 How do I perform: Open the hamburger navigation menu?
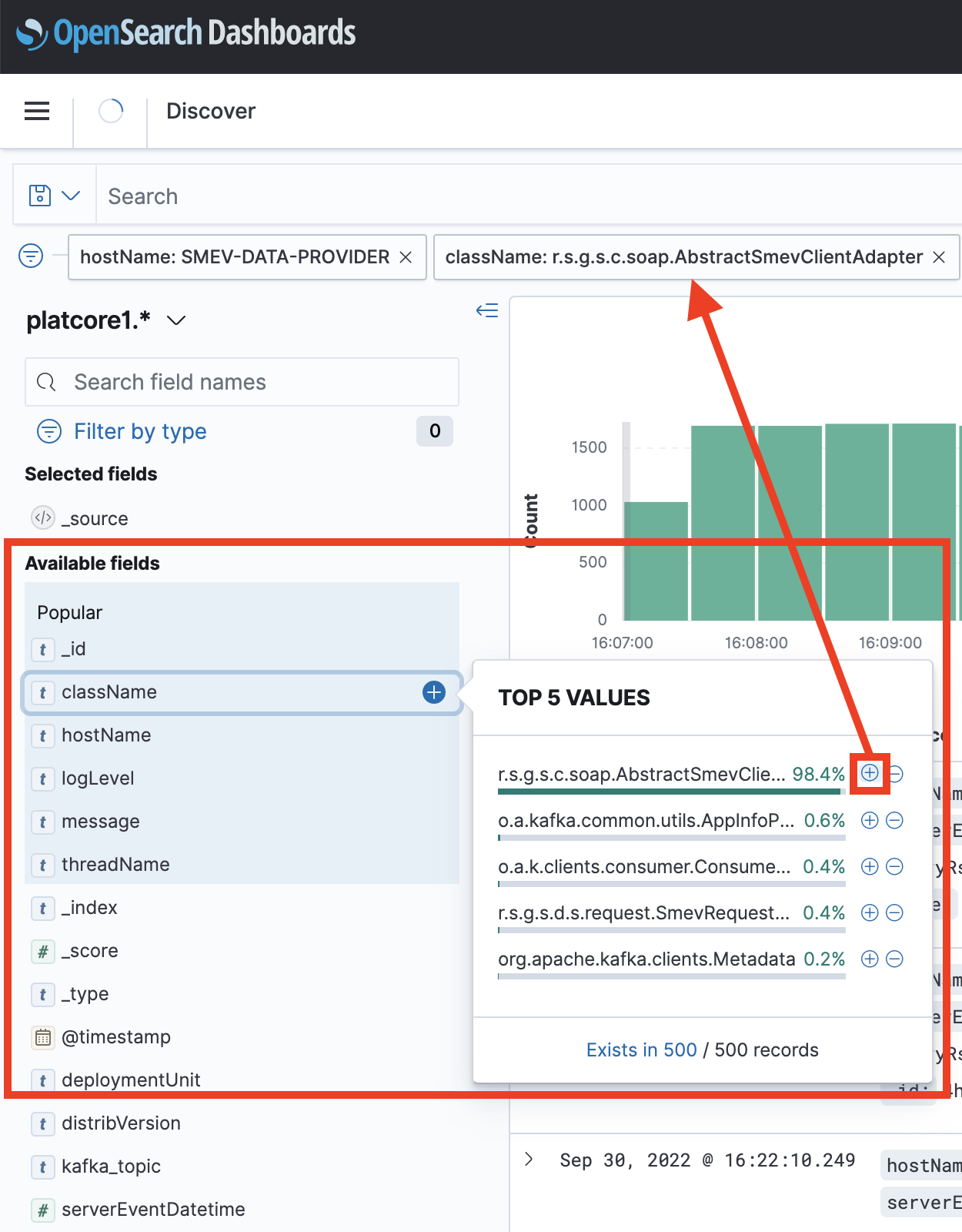coord(37,111)
